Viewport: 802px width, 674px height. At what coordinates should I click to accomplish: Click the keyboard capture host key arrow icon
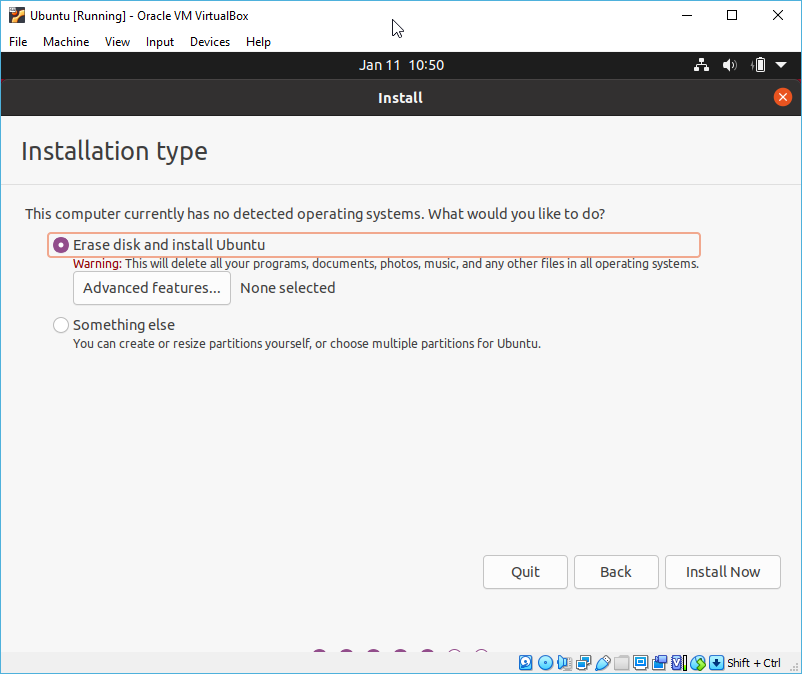tap(717, 663)
